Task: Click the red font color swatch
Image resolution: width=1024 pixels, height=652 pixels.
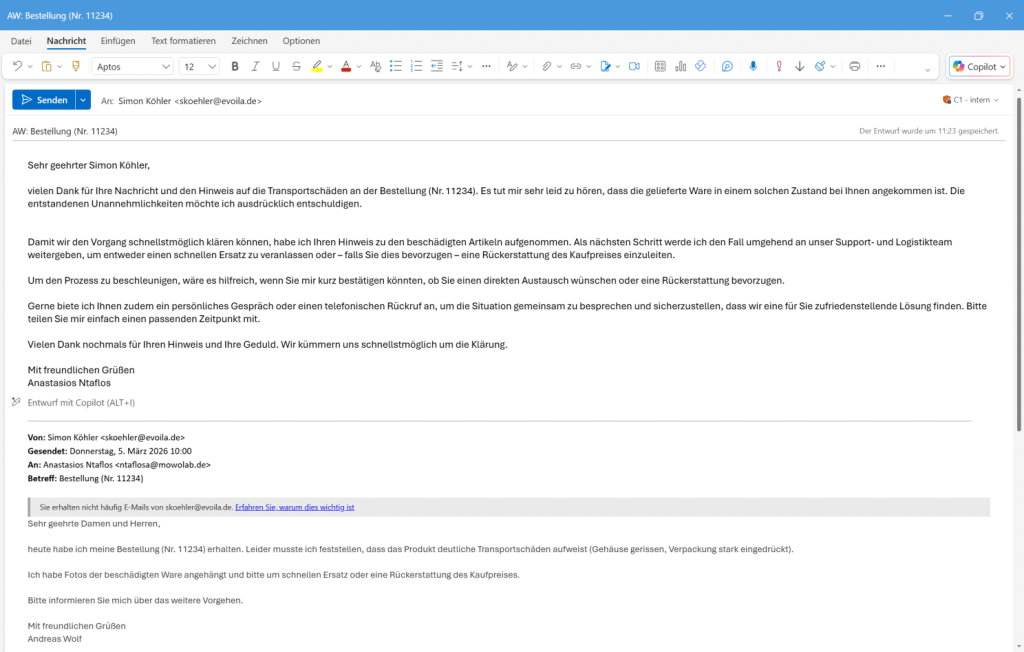Action: 345,66
